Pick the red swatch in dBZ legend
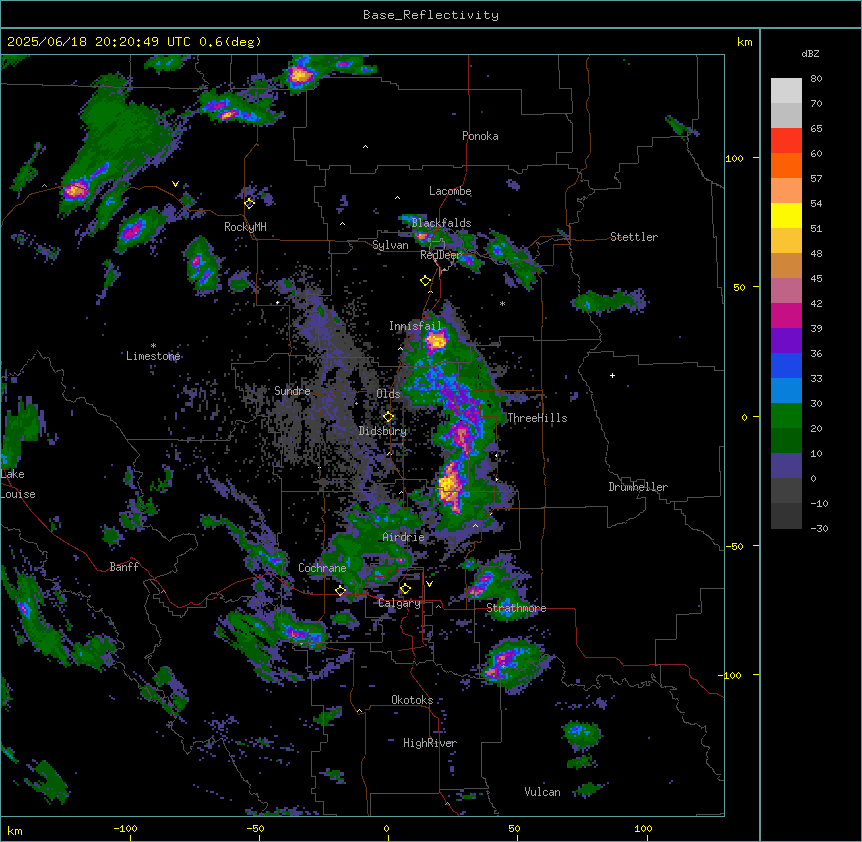862x842 pixels. point(786,140)
